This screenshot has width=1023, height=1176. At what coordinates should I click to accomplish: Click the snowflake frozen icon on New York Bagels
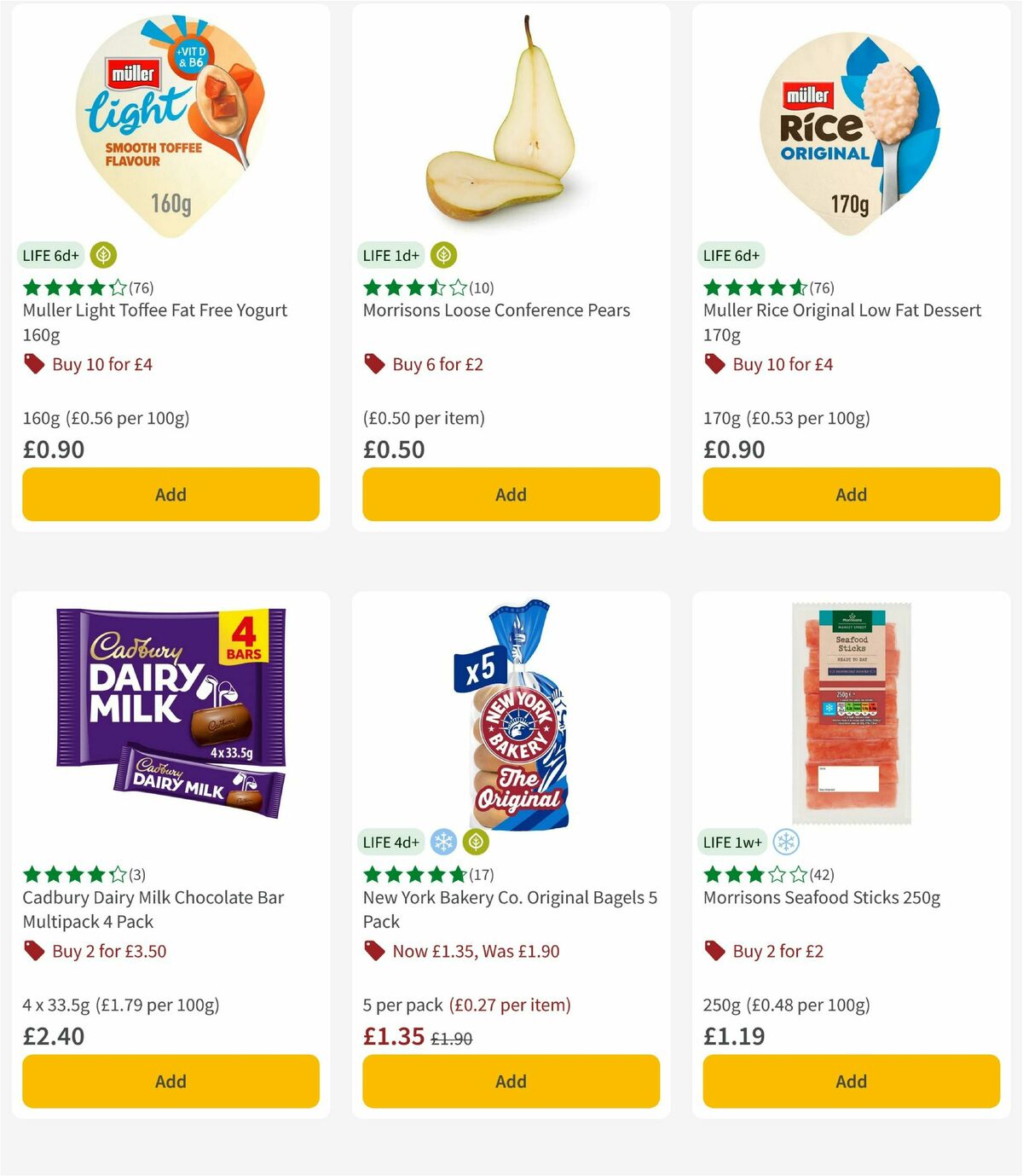(442, 842)
